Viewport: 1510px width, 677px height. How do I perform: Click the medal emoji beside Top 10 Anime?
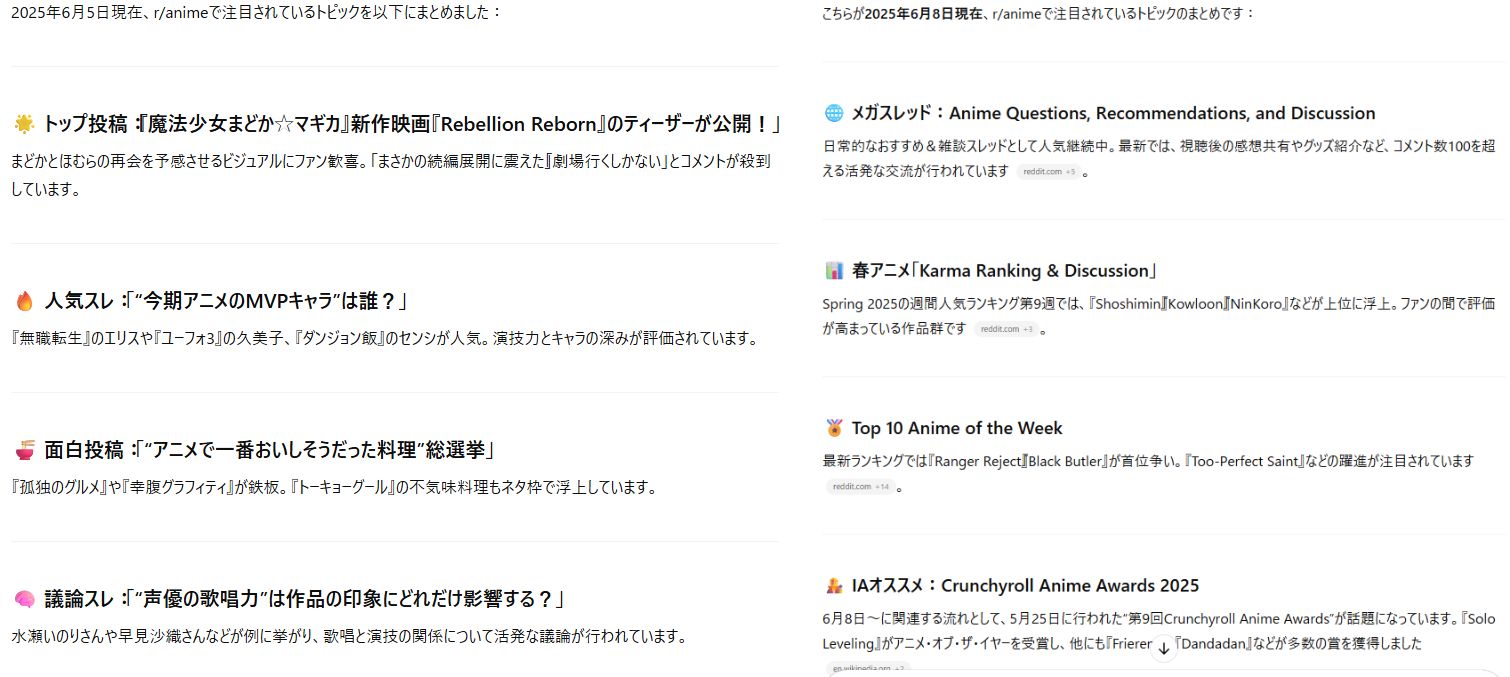834,428
